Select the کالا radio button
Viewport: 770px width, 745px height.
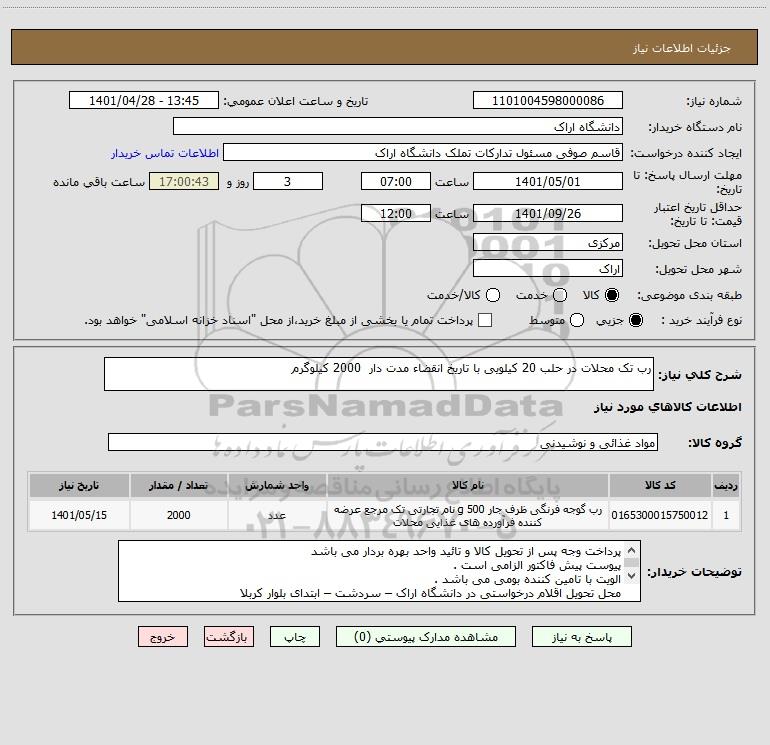point(612,295)
